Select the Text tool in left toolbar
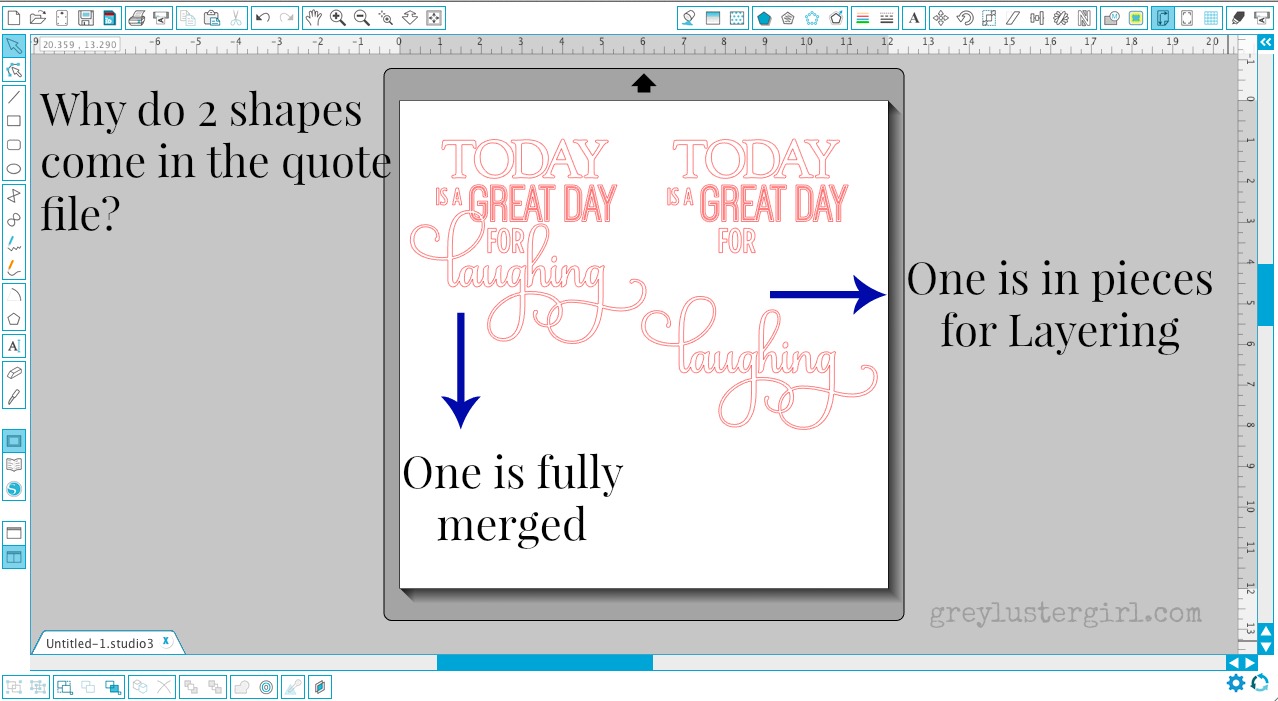The image size is (1278, 701). click(x=14, y=346)
